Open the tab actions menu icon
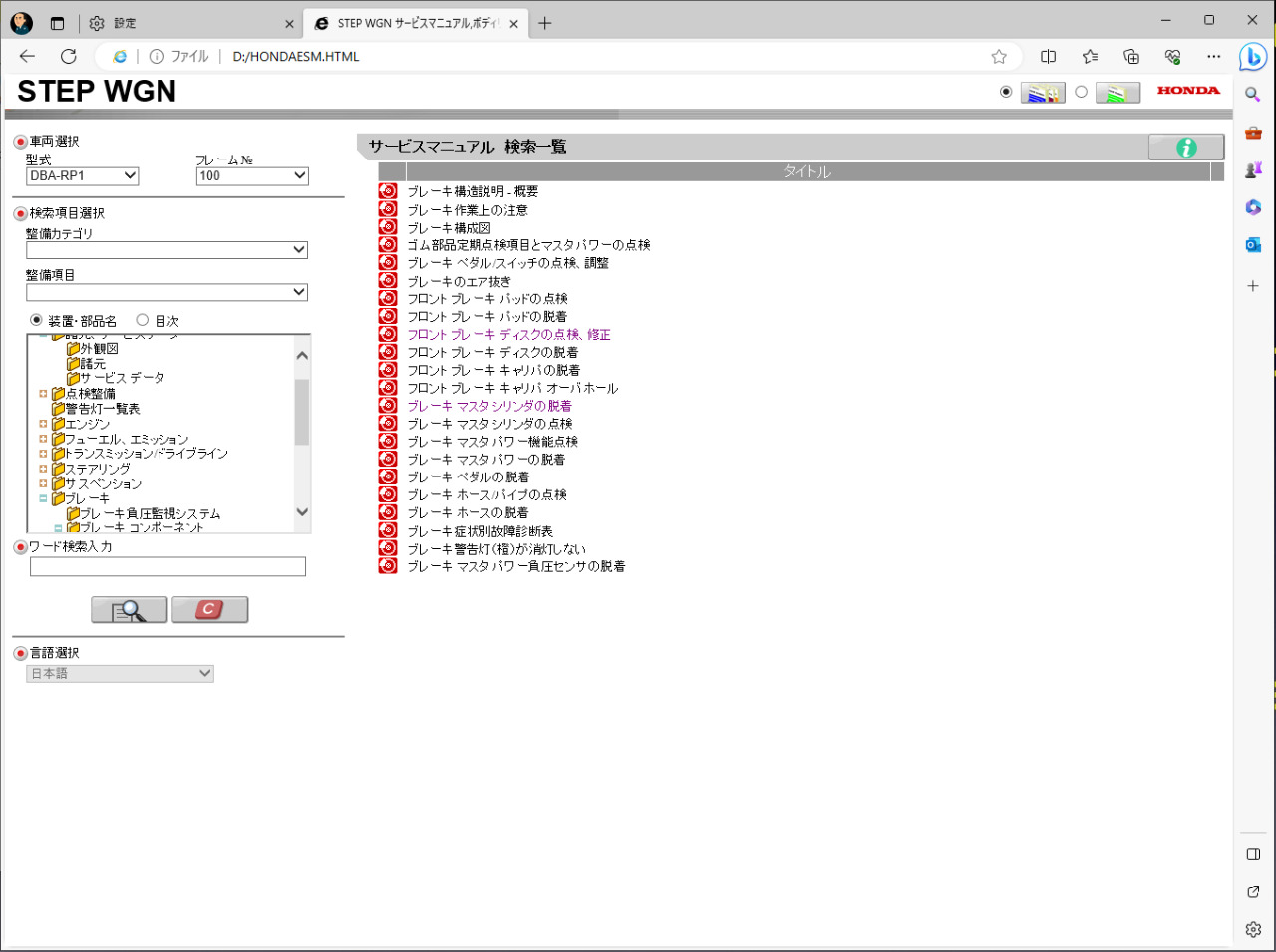 [57, 23]
